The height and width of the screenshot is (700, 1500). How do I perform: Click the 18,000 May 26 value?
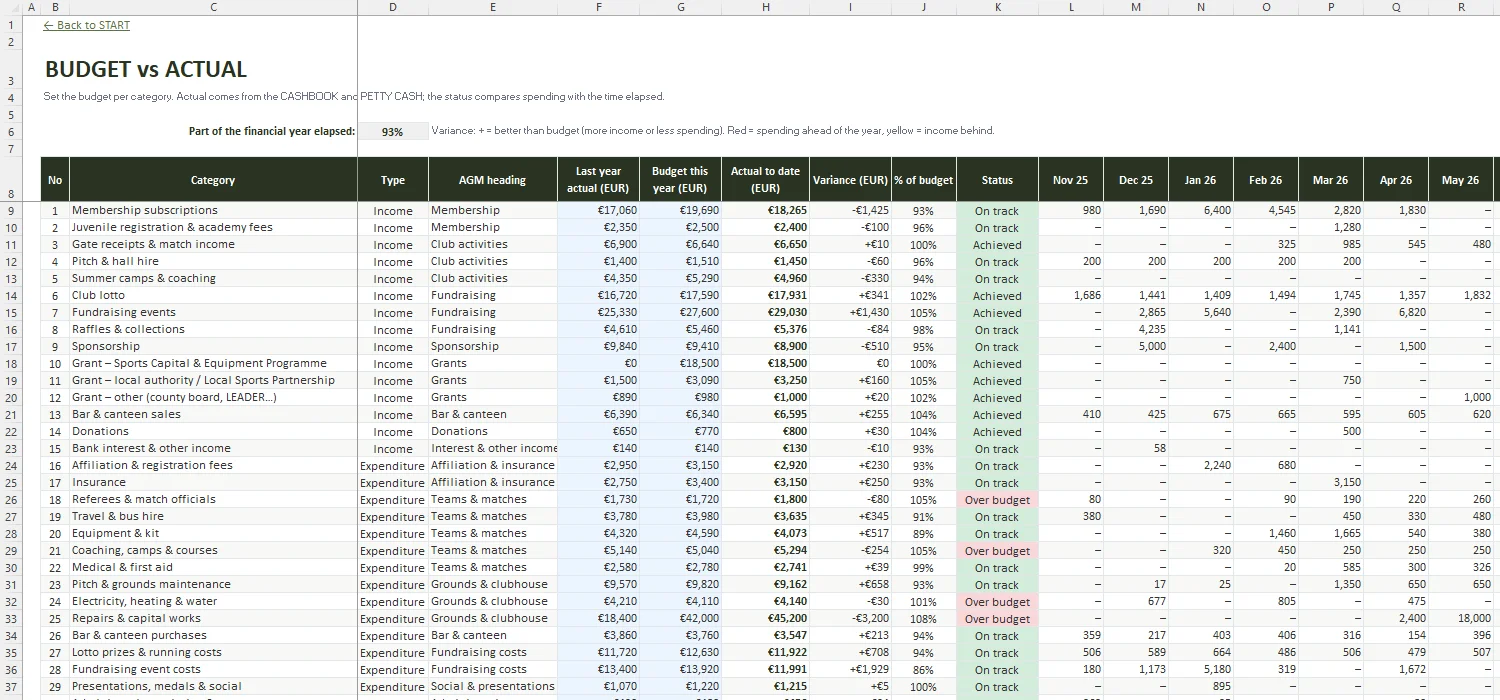(x=1460, y=618)
